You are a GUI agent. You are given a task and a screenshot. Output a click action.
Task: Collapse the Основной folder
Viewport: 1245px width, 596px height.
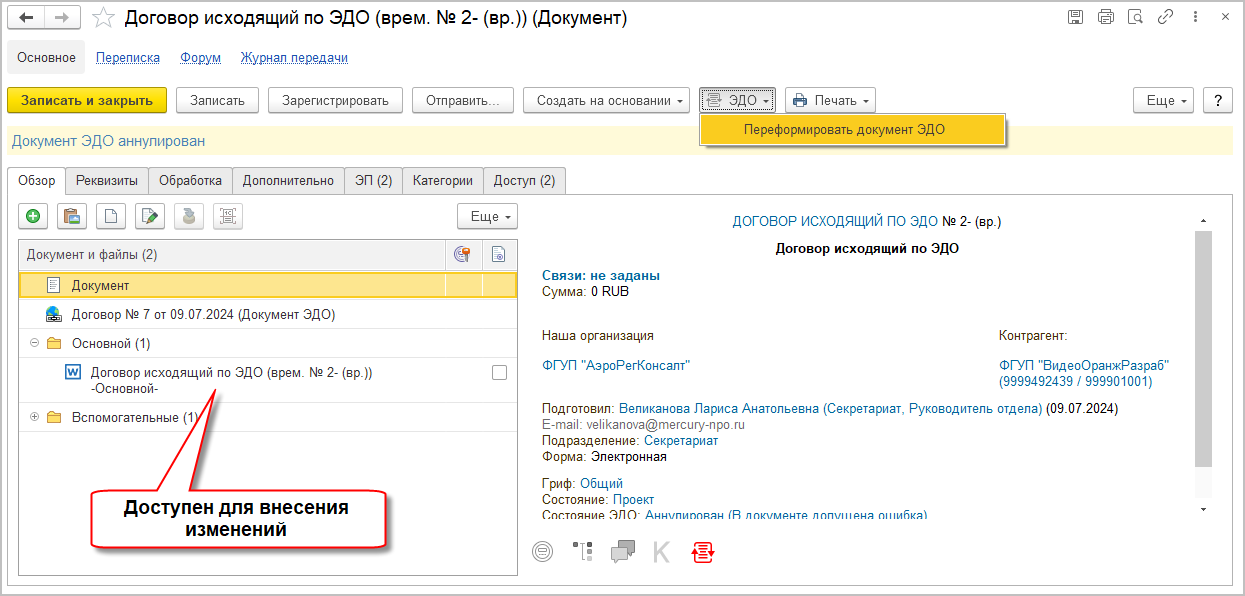(34, 343)
